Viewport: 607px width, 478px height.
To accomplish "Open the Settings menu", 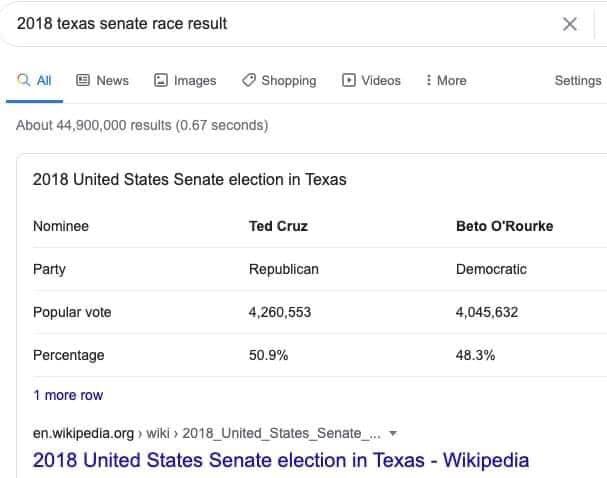I will pos(578,81).
